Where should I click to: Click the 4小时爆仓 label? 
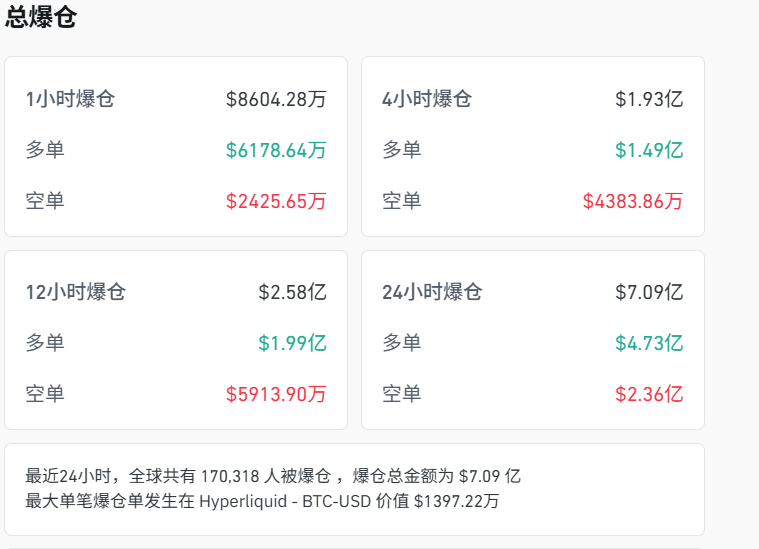(x=427, y=99)
